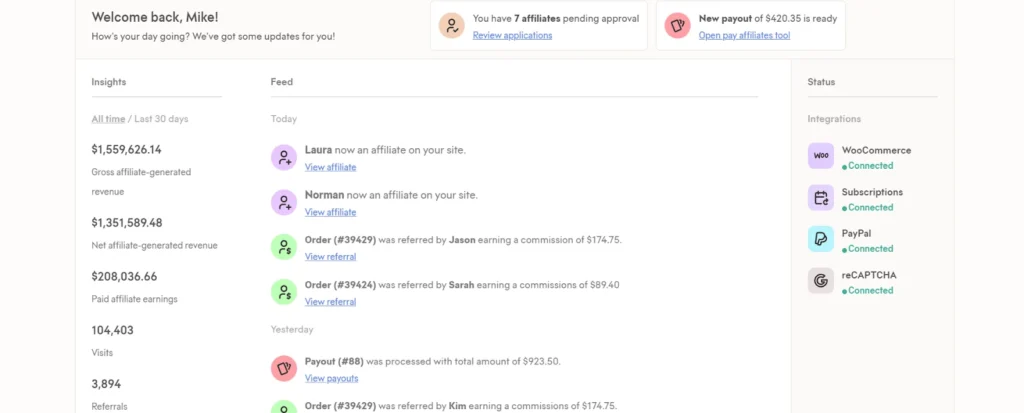
Task: View affiliate profile for Laura
Action: click(x=330, y=167)
